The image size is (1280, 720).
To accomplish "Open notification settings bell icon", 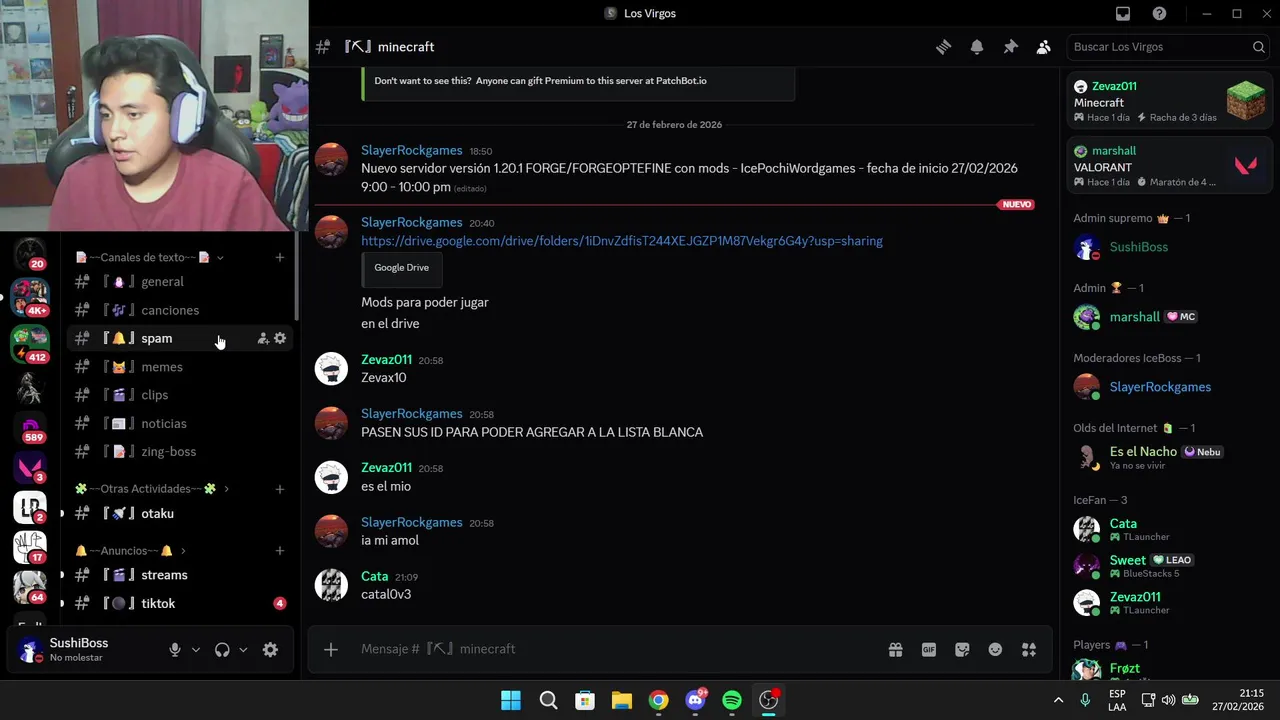I will pos(977,47).
